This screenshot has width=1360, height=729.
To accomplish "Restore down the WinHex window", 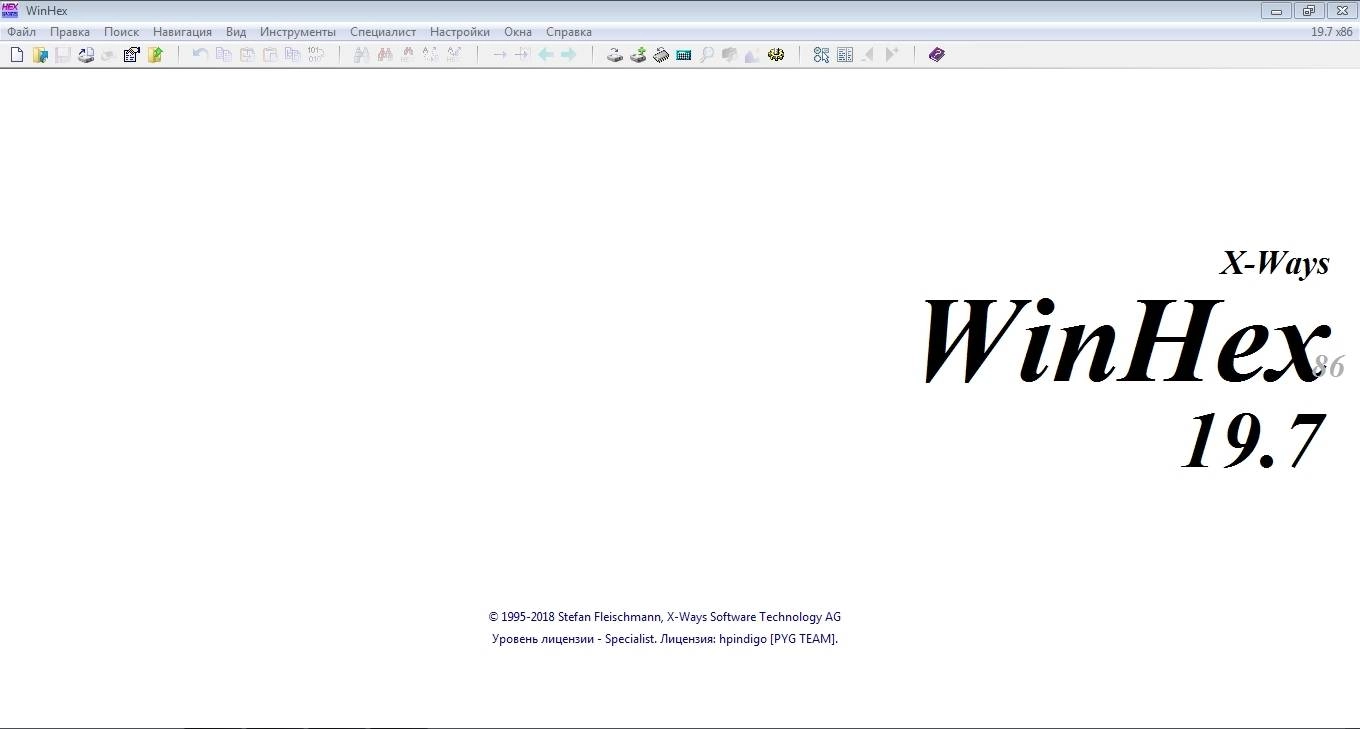I will [x=1308, y=11].
